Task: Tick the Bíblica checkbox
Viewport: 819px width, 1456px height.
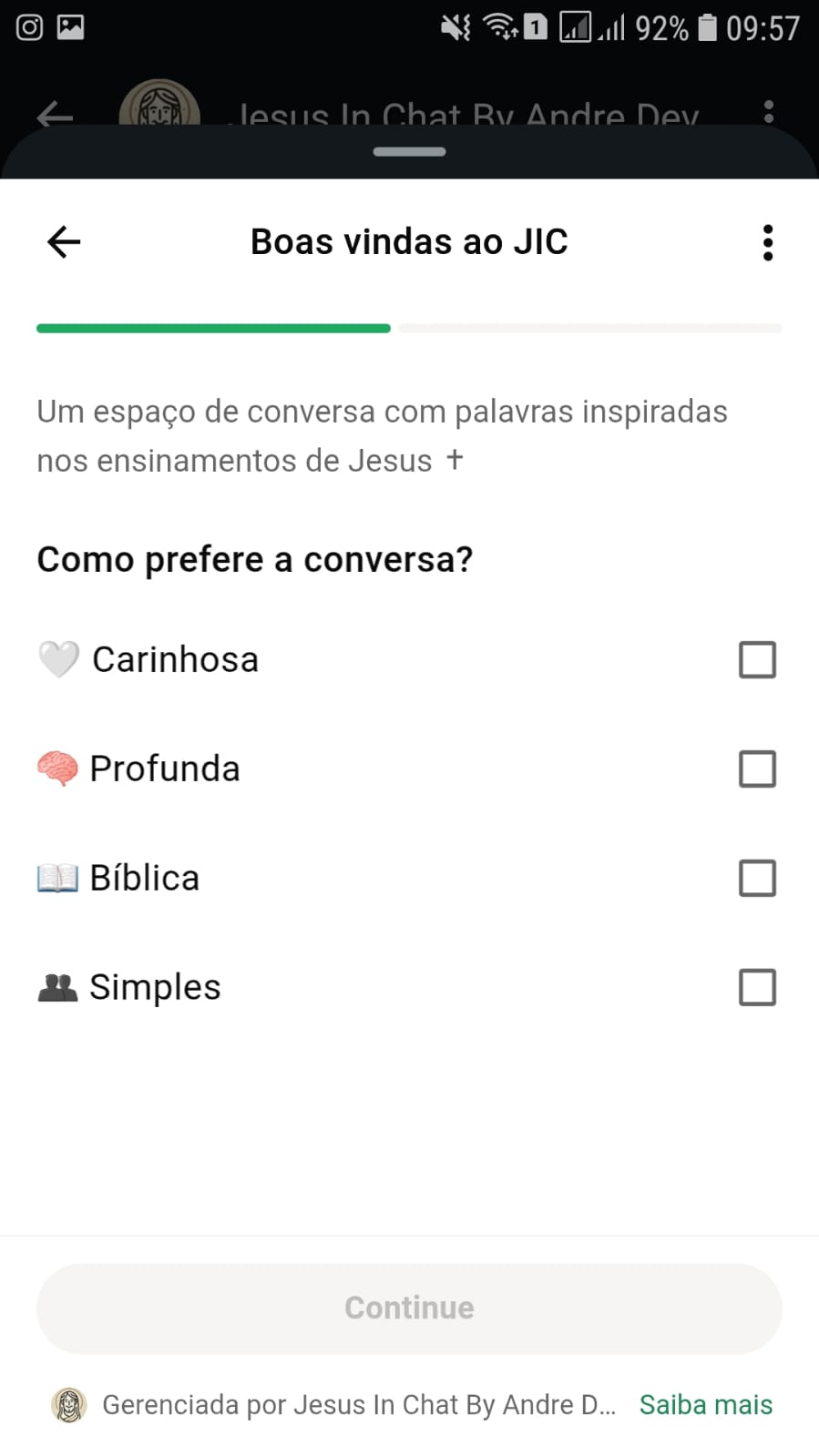Action: (757, 879)
